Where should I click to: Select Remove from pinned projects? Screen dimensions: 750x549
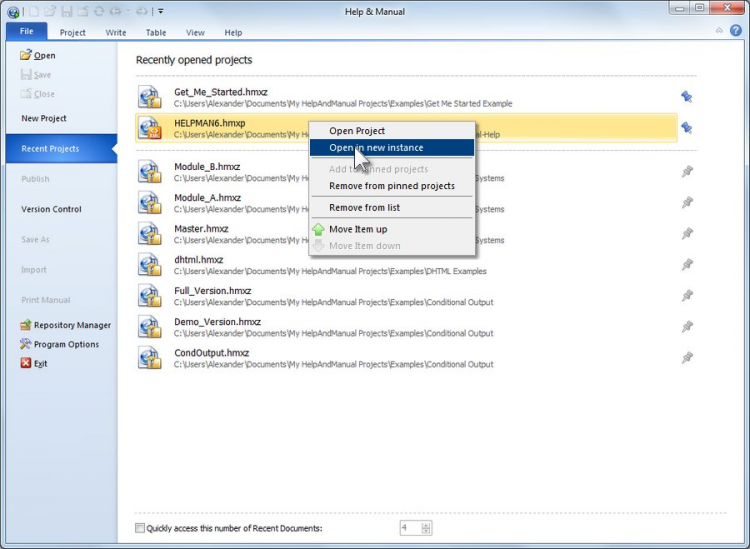click(x=392, y=186)
